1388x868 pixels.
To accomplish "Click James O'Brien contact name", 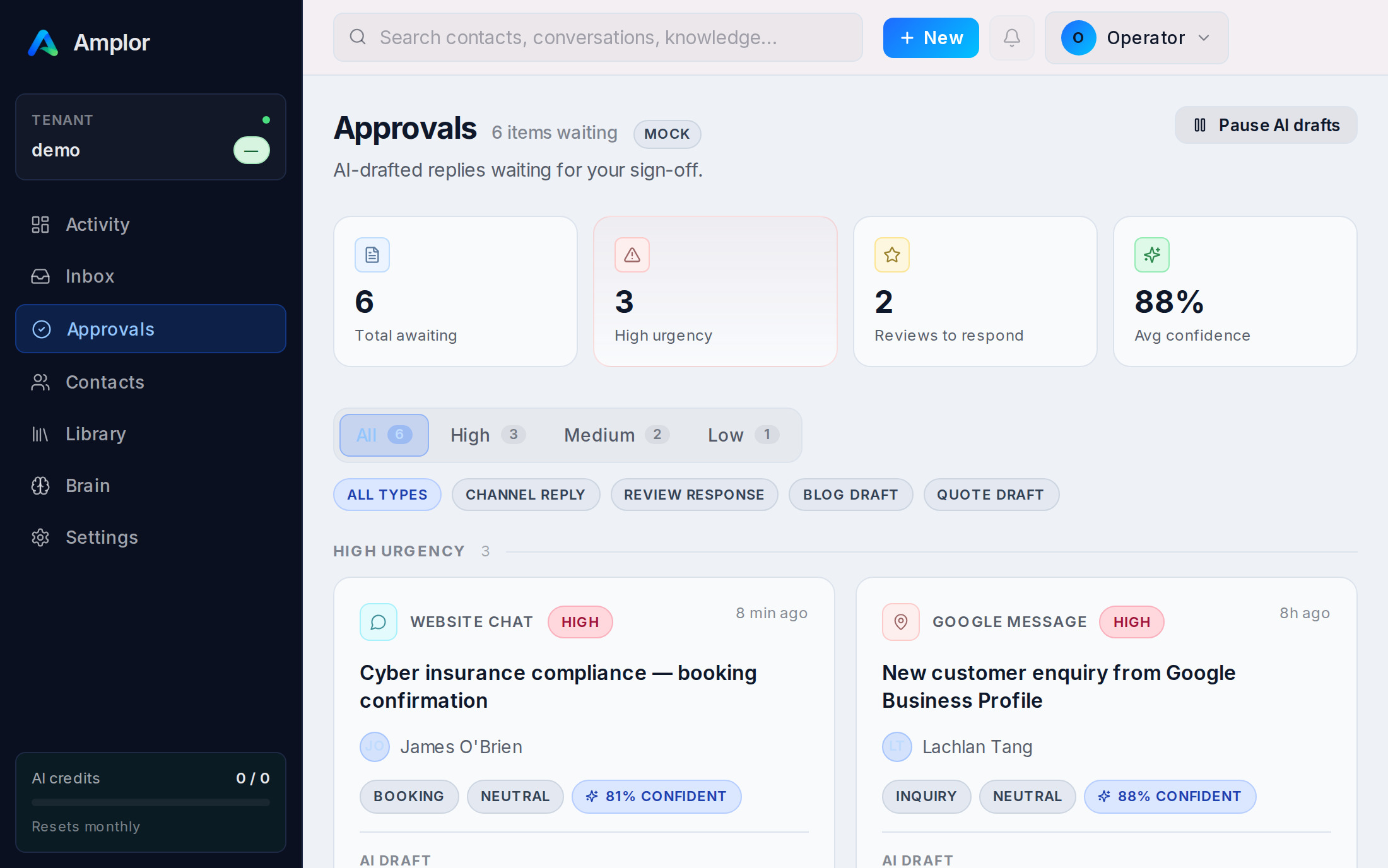I will click(x=461, y=747).
